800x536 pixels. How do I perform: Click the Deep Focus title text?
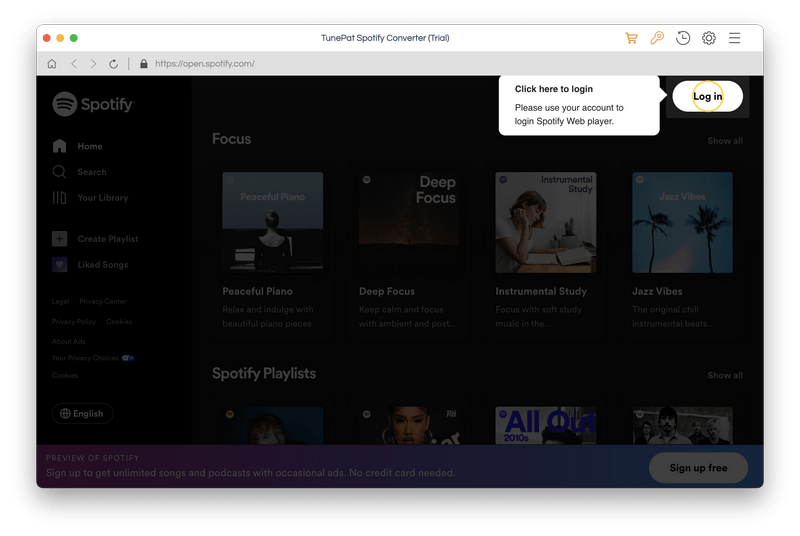point(387,291)
